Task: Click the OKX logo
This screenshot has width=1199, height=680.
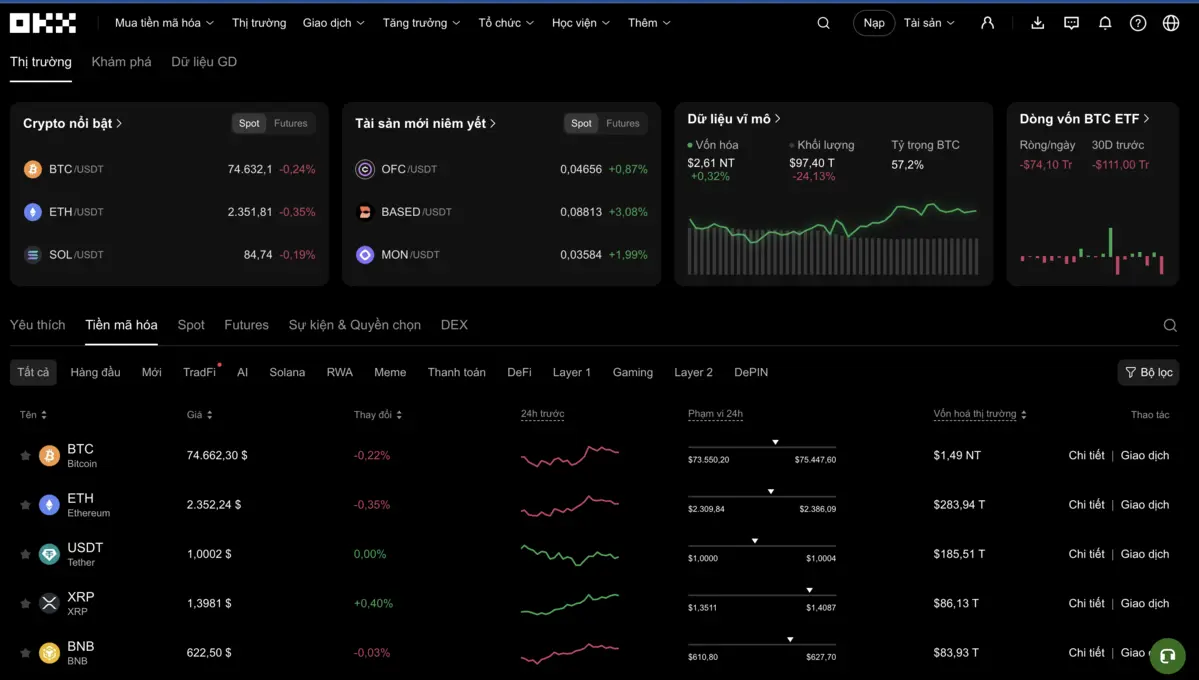Action: [x=42, y=22]
